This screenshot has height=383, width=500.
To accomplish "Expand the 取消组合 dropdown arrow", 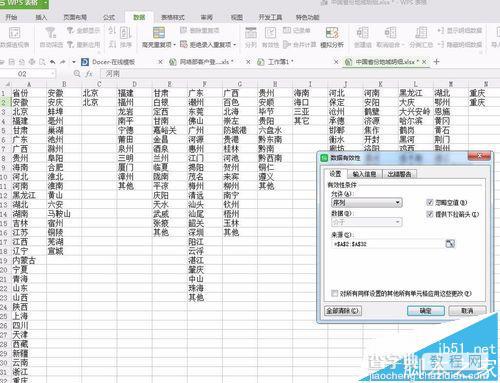I will pyautogui.click(x=403, y=45).
